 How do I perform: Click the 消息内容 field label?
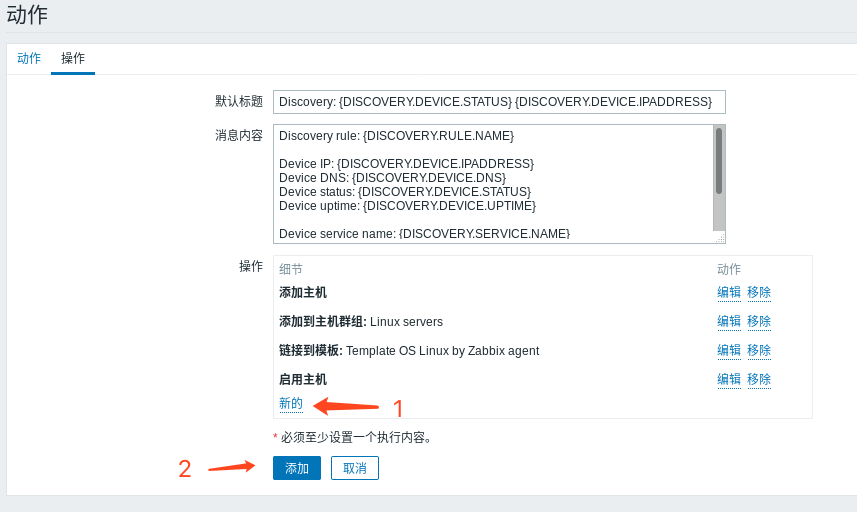238,135
